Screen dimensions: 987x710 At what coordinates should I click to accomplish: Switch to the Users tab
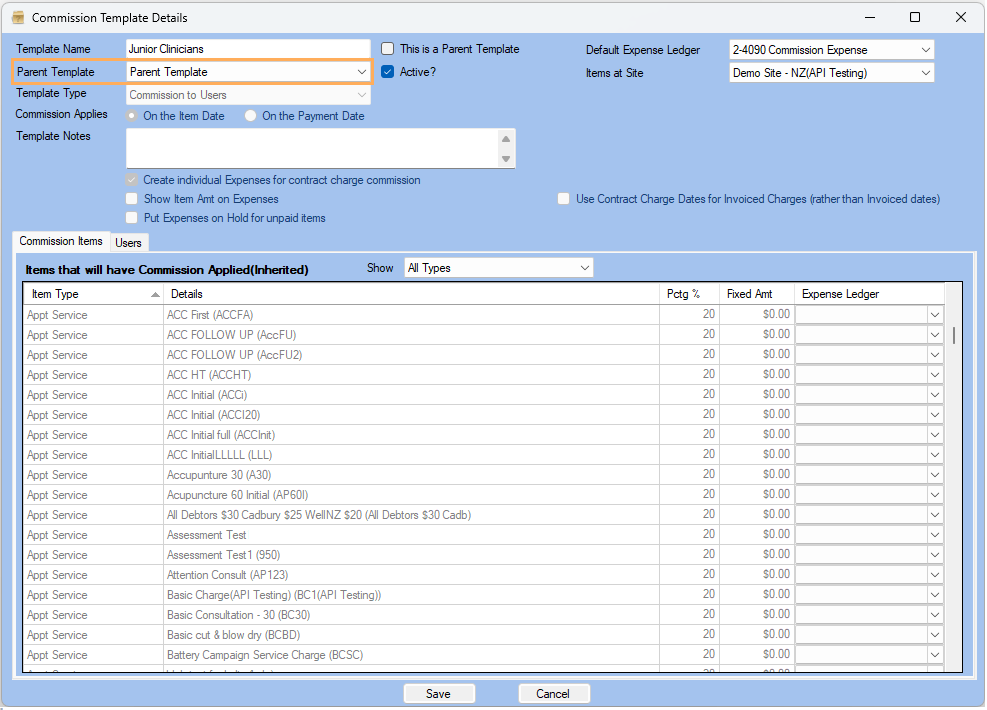point(128,243)
